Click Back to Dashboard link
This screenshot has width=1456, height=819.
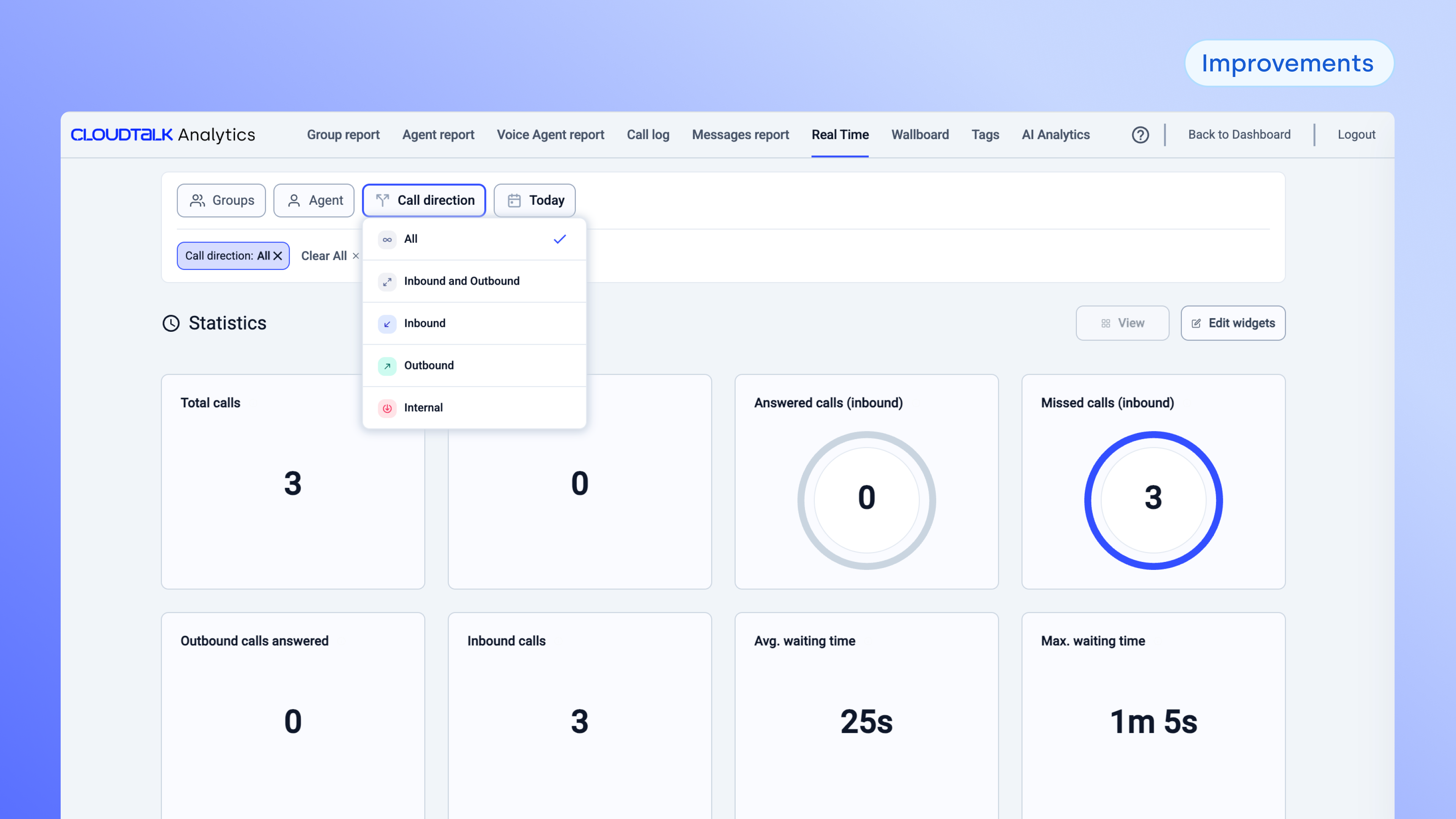pyautogui.click(x=1239, y=135)
